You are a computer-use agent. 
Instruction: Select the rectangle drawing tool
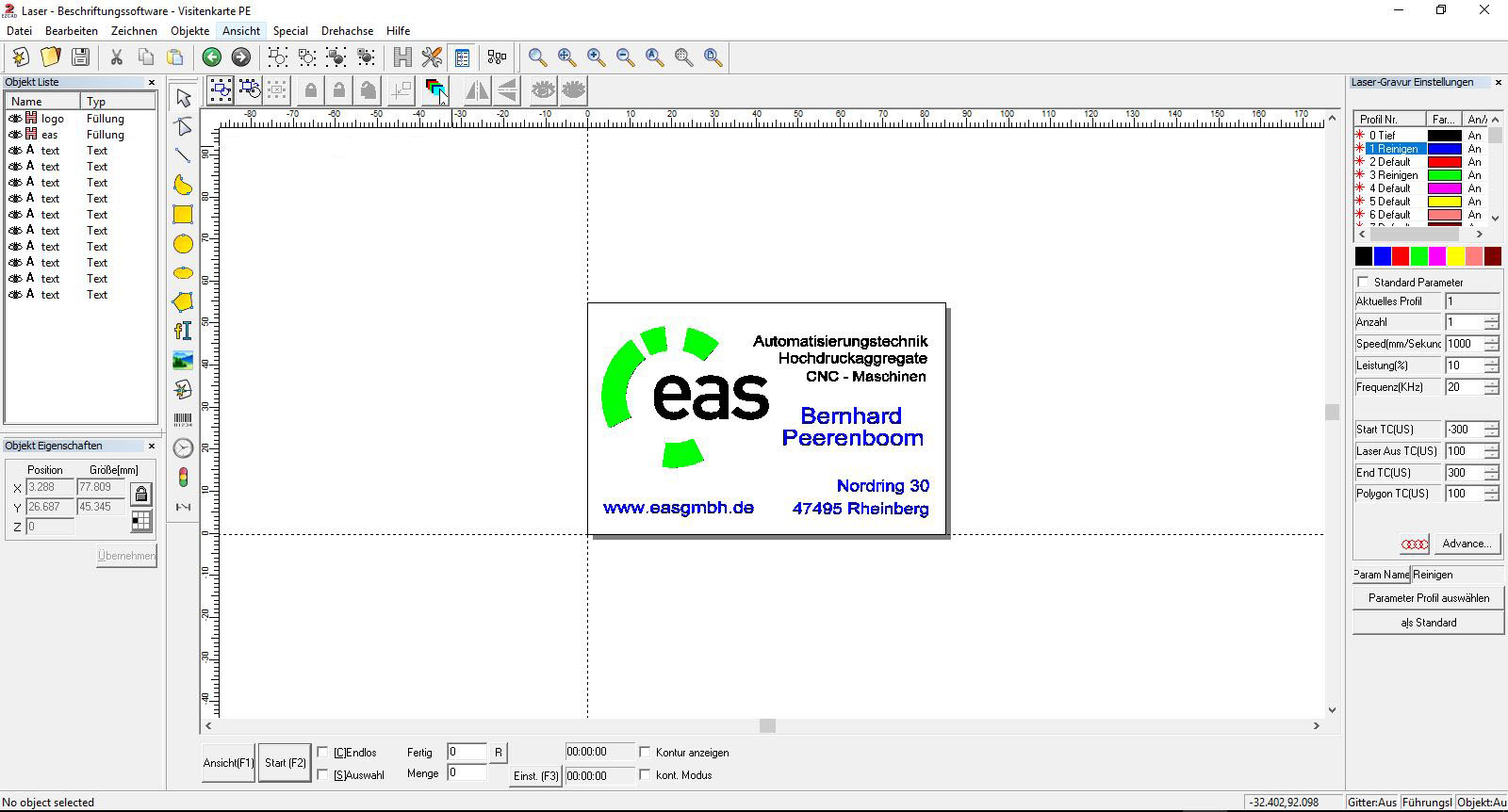183,215
